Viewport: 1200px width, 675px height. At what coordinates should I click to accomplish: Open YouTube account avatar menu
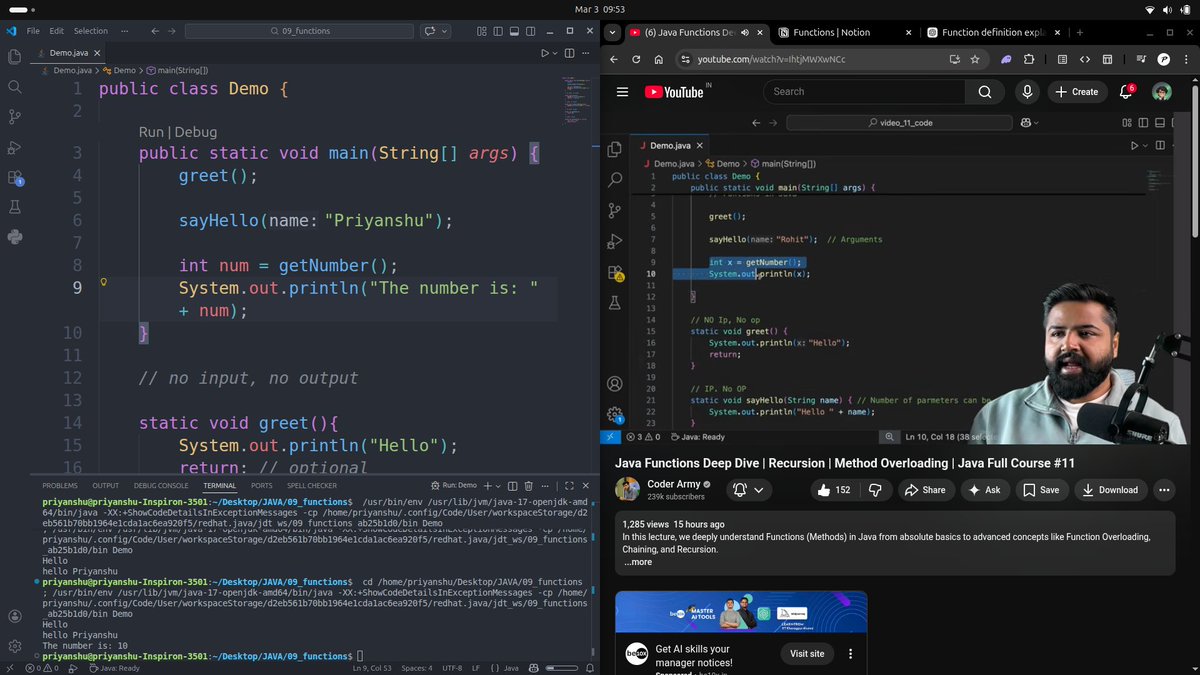[x=1161, y=92]
